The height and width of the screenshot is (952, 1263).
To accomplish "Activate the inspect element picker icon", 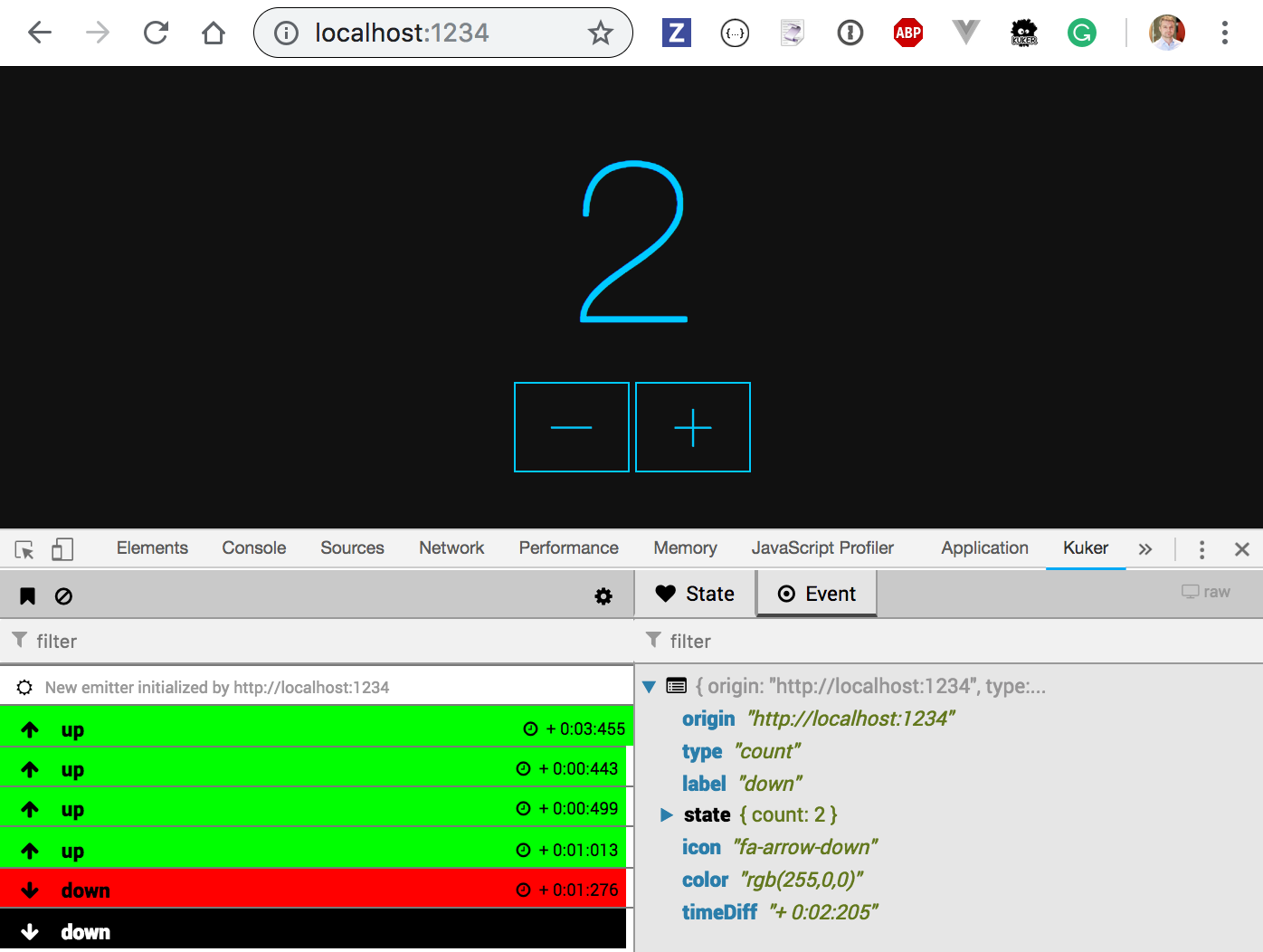I will click(24, 549).
